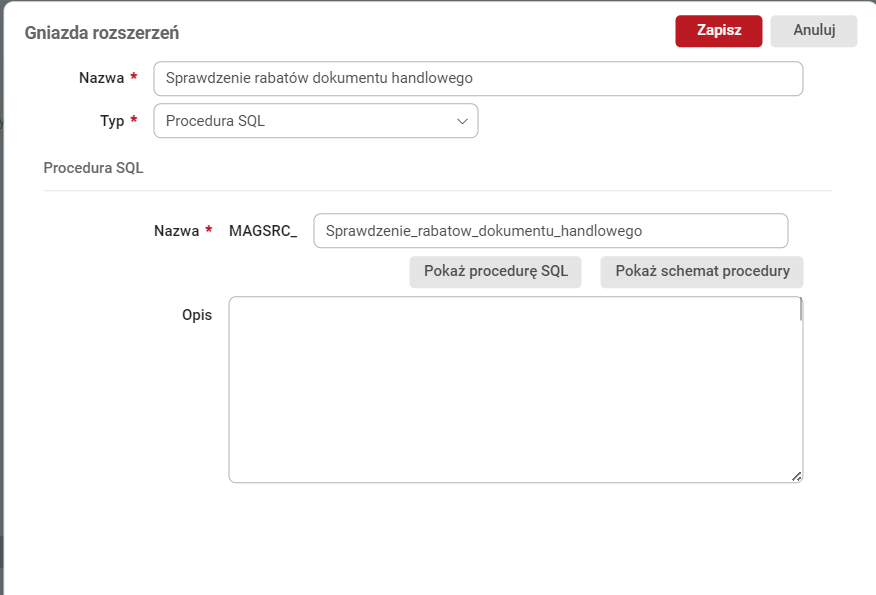
Task: Save the extension slot with Zapisz
Action: point(718,31)
